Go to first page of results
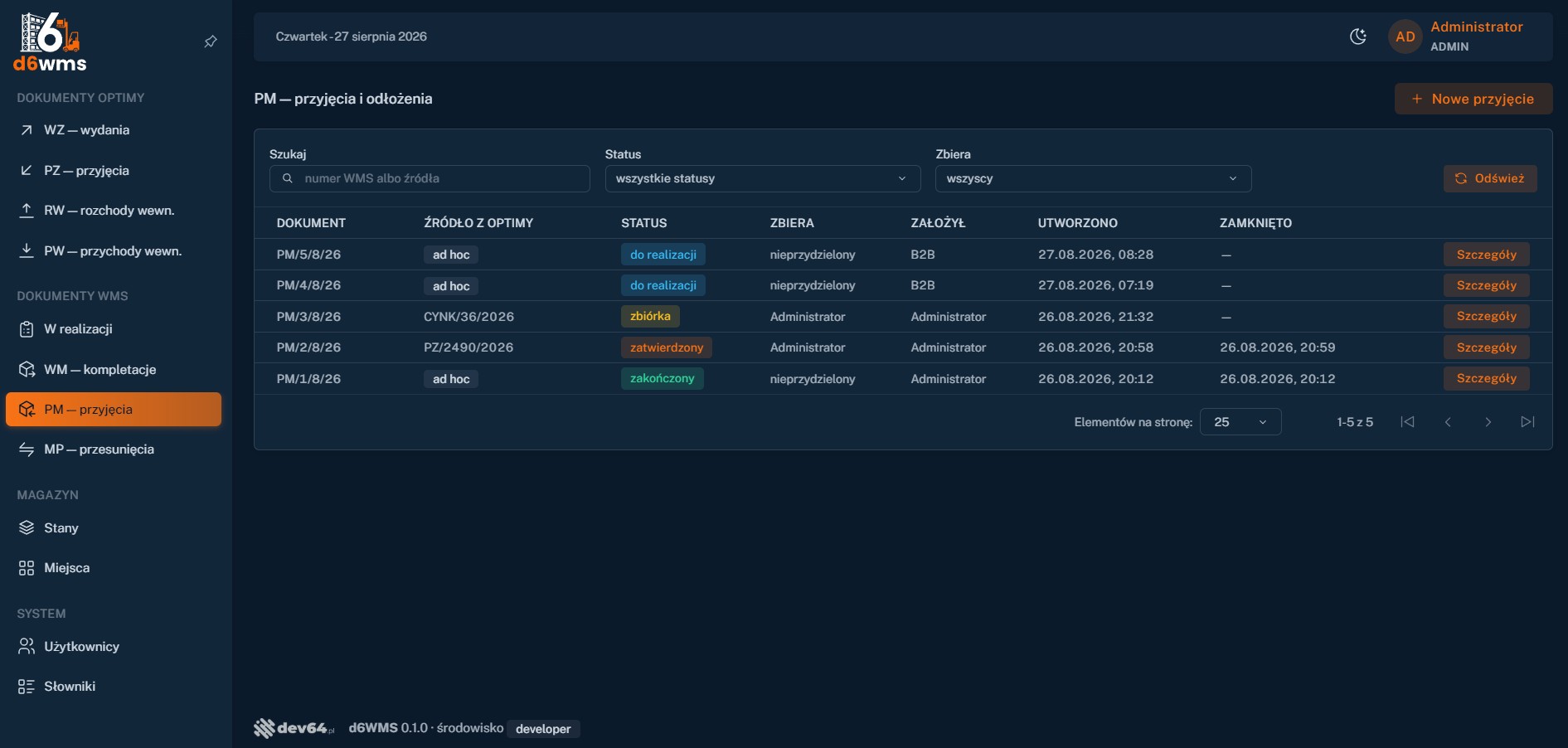Viewport: 1568px width, 748px height. click(1407, 422)
